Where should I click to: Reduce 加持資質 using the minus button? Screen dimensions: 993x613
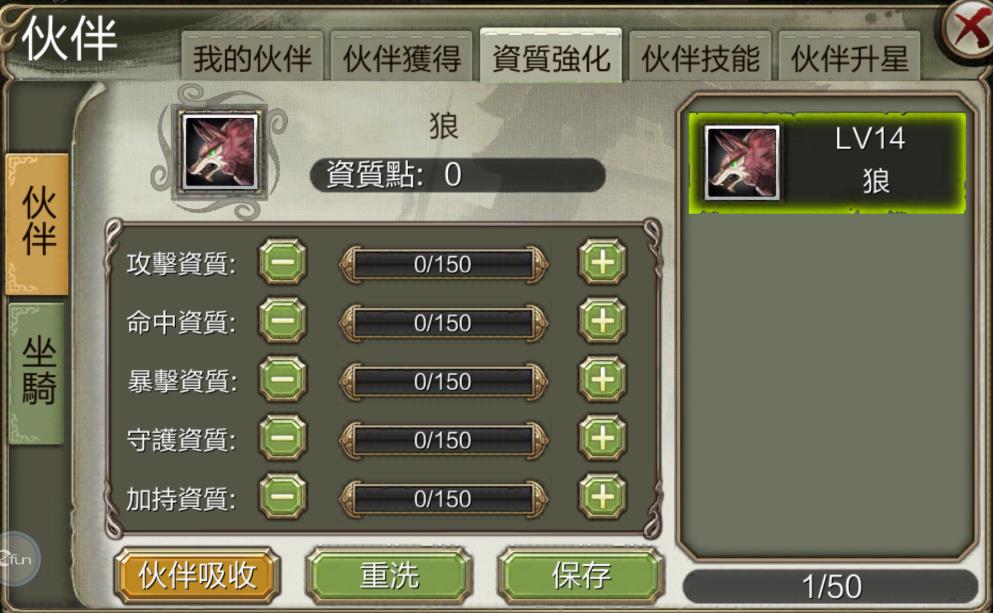pos(282,496)
